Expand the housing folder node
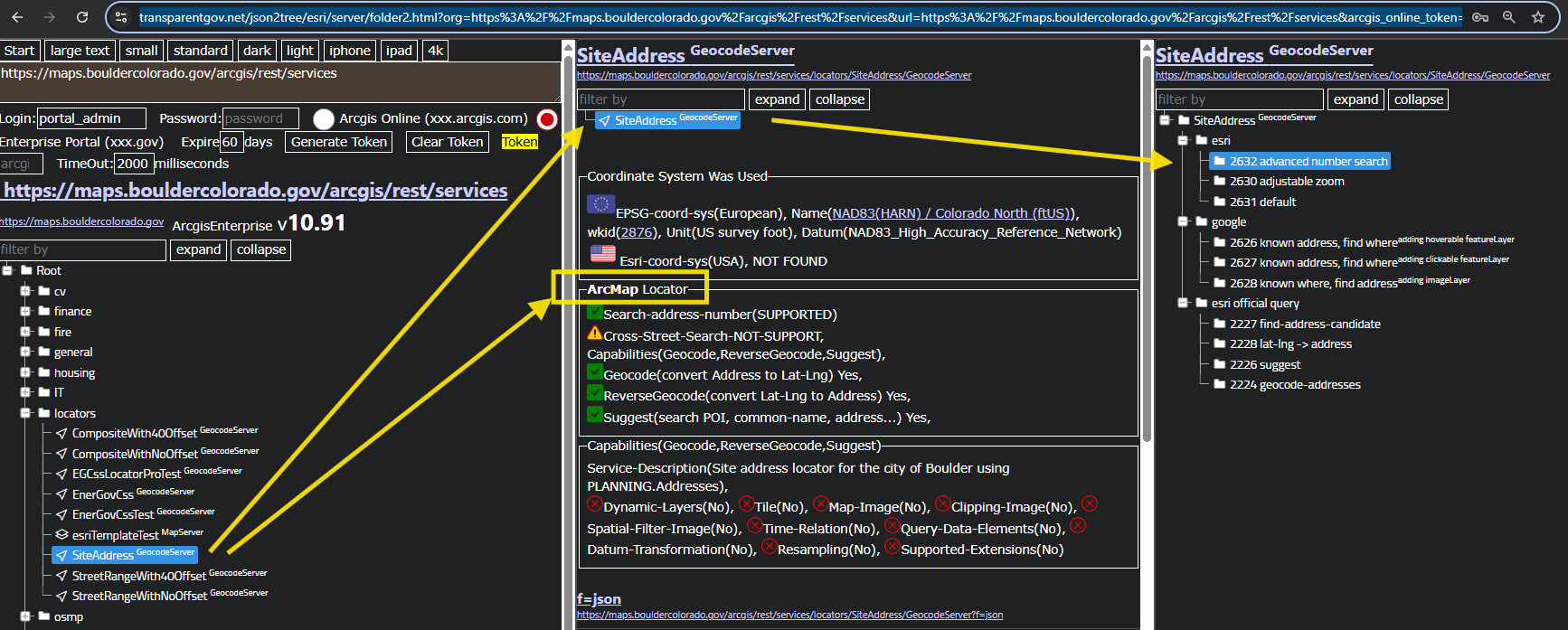Image resolution: width=1568 pixels, height=630 pixels. tap(25, 372)
